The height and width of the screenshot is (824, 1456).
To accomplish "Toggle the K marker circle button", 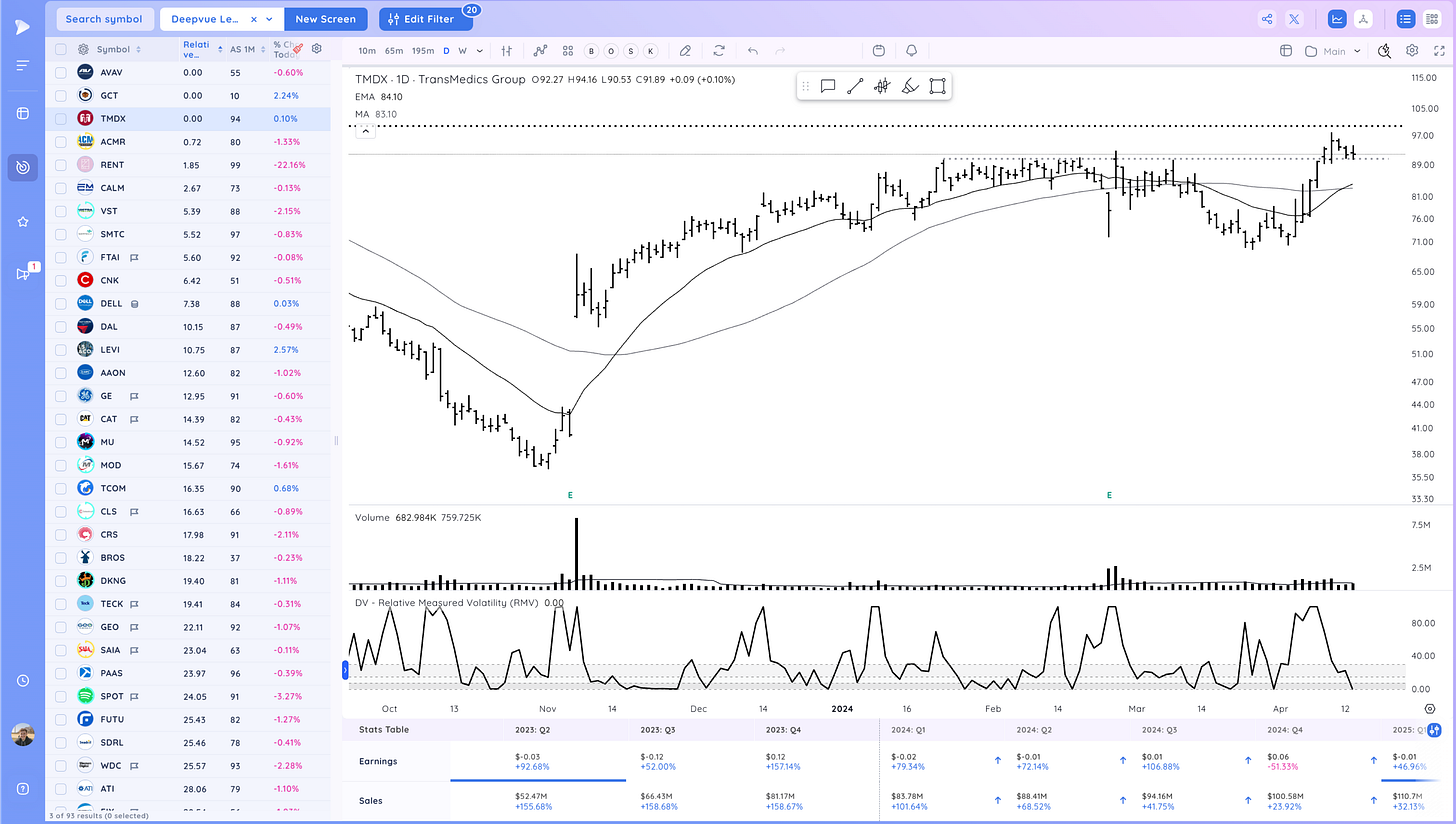I will coord(651,51).
